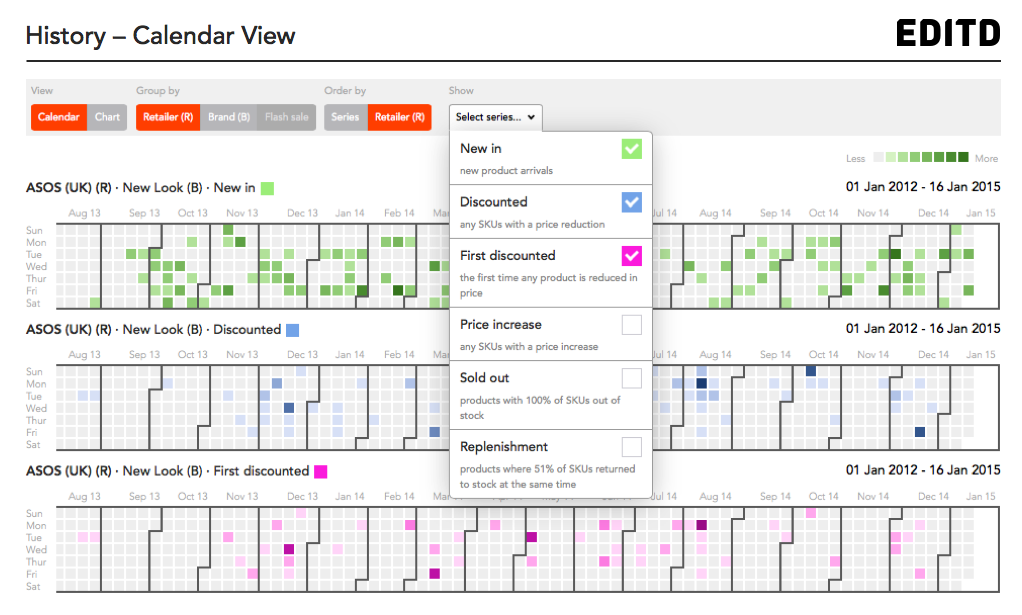The height and width of the screenshot is (615, 1022).
Task: Click the EDITD logo
Action: 948,33
